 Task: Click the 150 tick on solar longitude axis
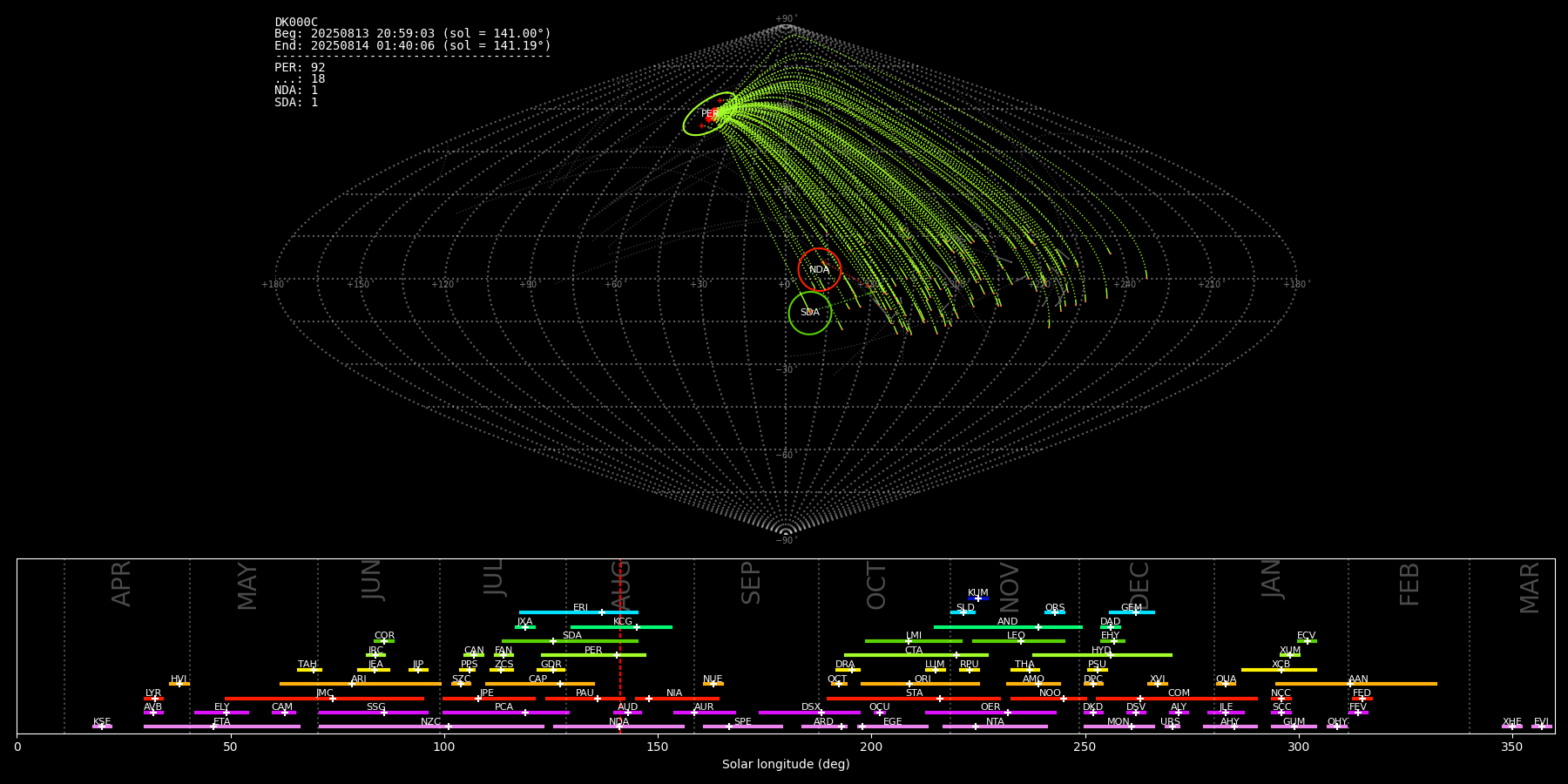658,747
